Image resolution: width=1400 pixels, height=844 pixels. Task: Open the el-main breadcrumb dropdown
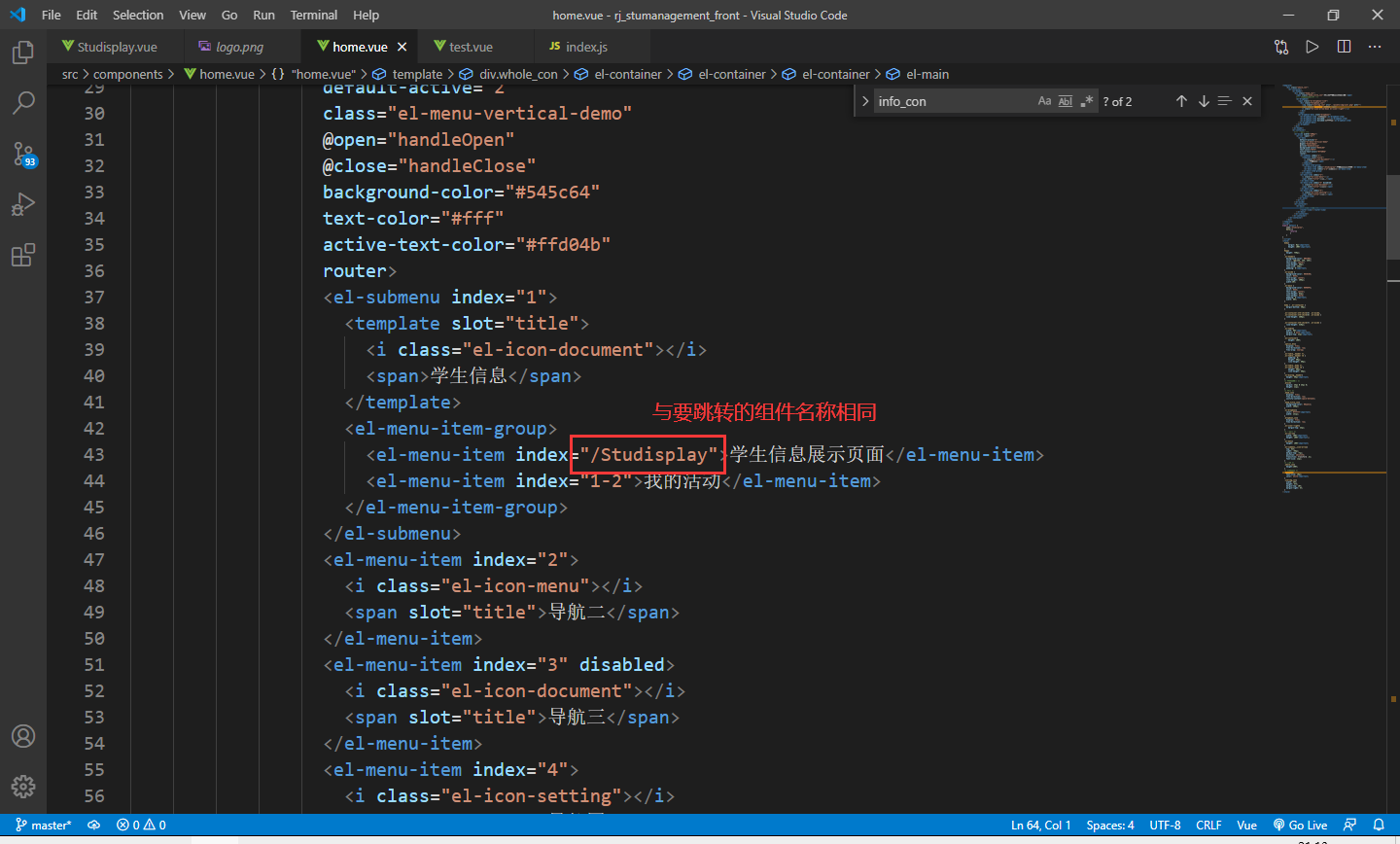(x=918, y=74)
